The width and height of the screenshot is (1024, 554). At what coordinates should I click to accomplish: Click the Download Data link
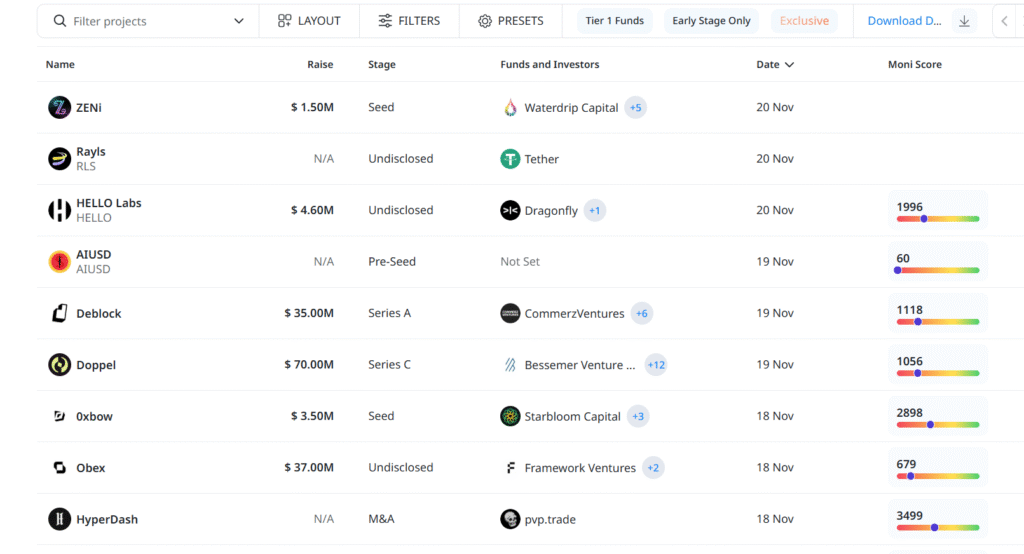pyautogui.click(x=904, y=21)
